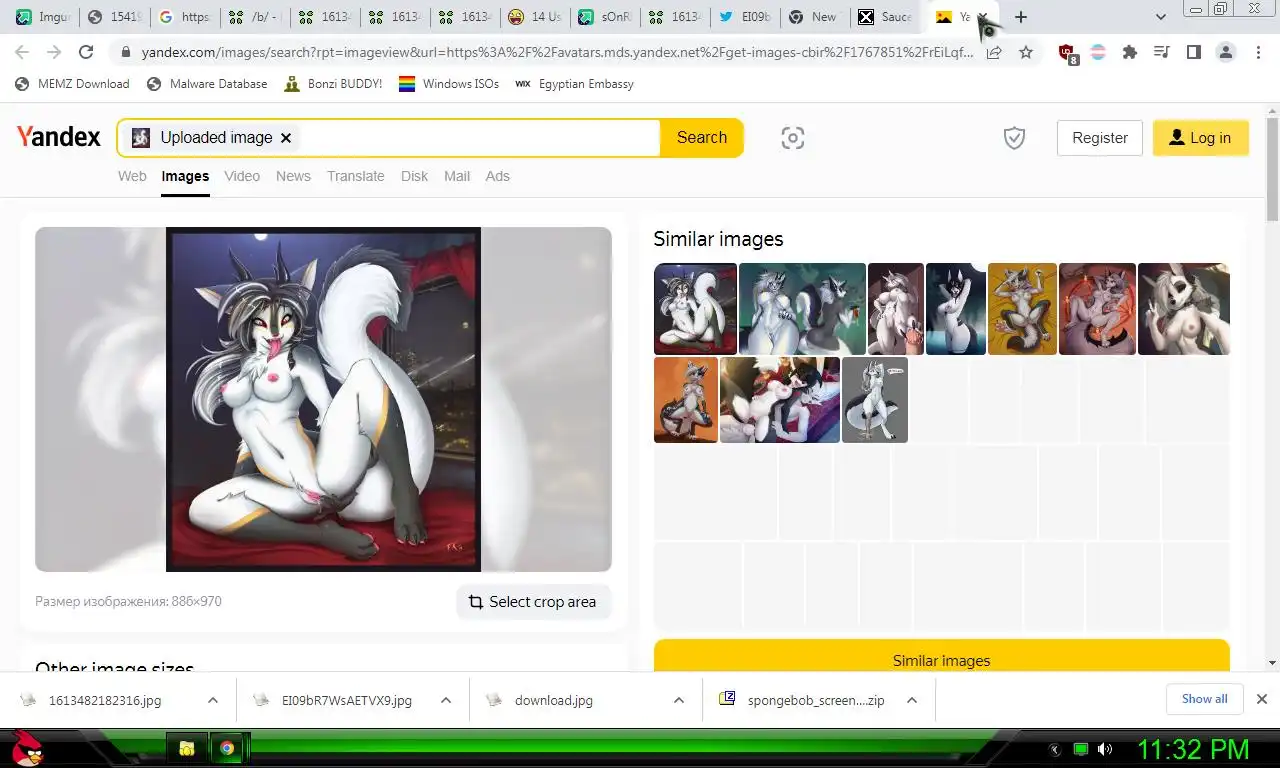
Task: Click Show all downloads
Action: [1204, 699]
